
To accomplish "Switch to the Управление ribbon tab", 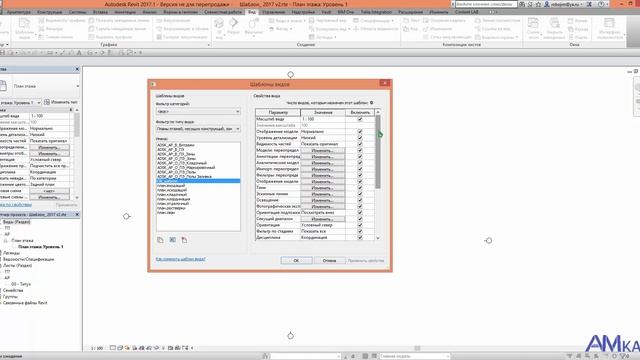I will point(273,12).
